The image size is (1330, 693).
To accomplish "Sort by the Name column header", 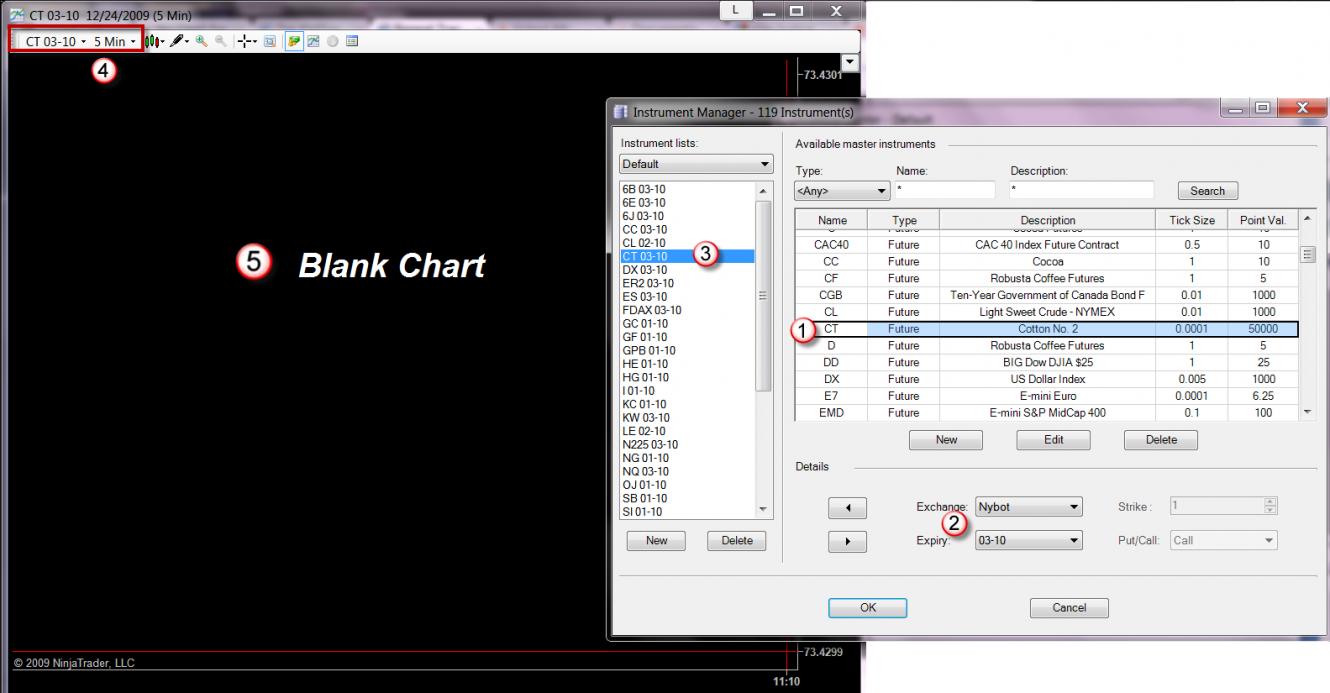I will pyautogui.click(x=832, y=220).
